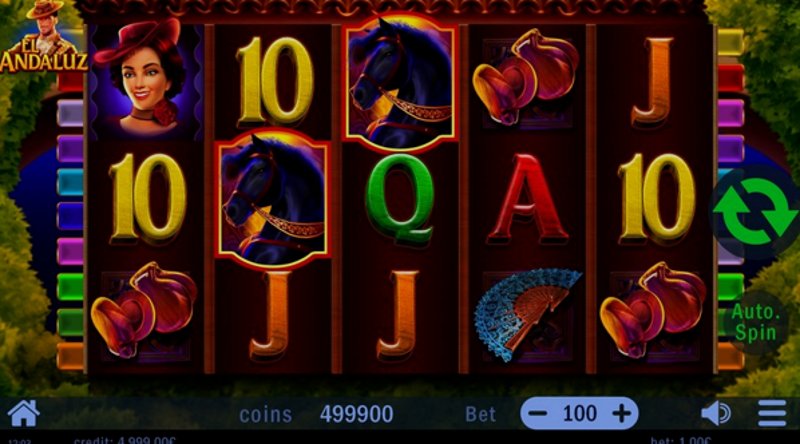This screenshot has width=800, height=444.
Task: Click the red A symbol
Action: (x=527, y=200)
